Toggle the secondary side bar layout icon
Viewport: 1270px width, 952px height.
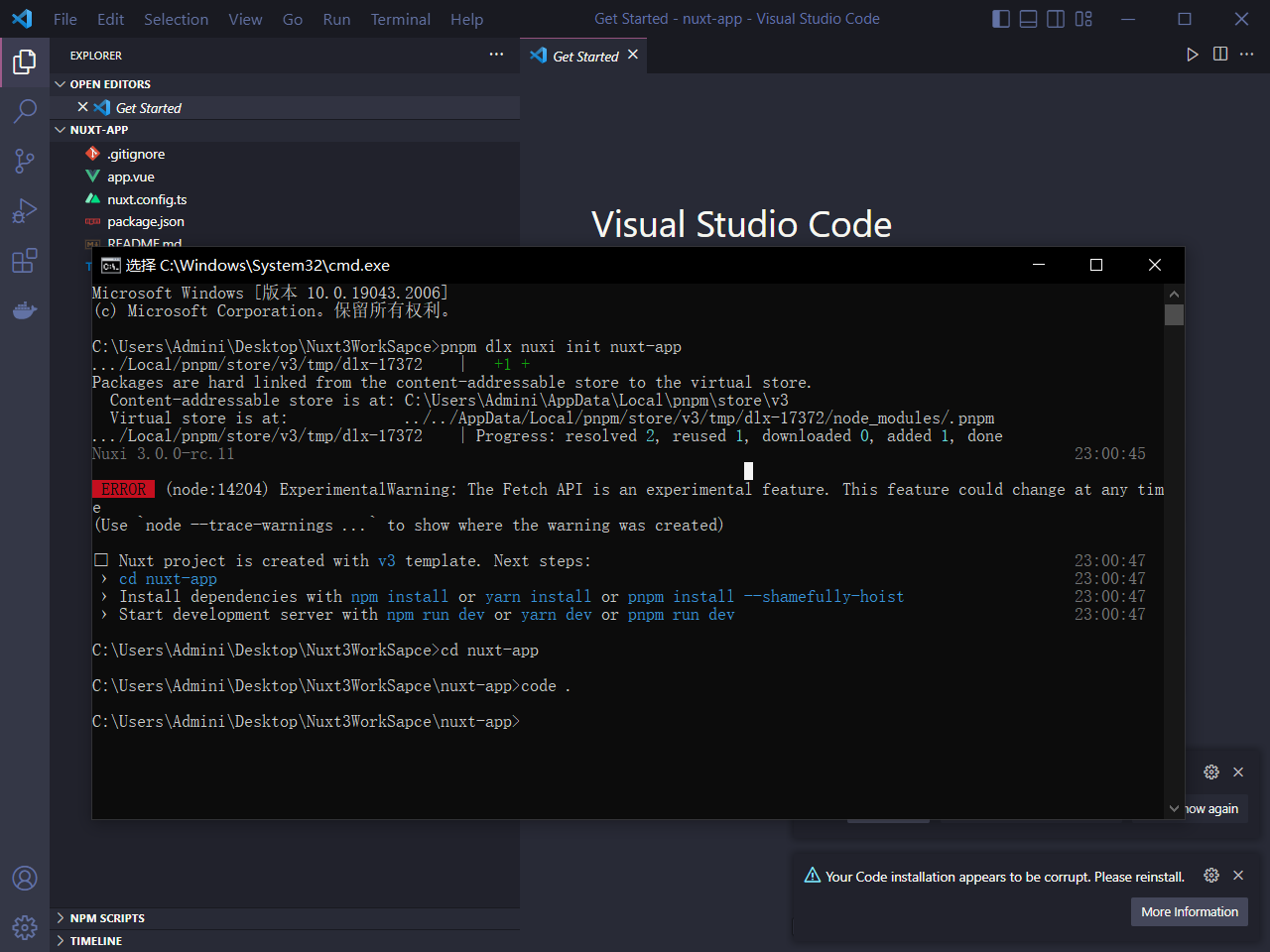1056,19
